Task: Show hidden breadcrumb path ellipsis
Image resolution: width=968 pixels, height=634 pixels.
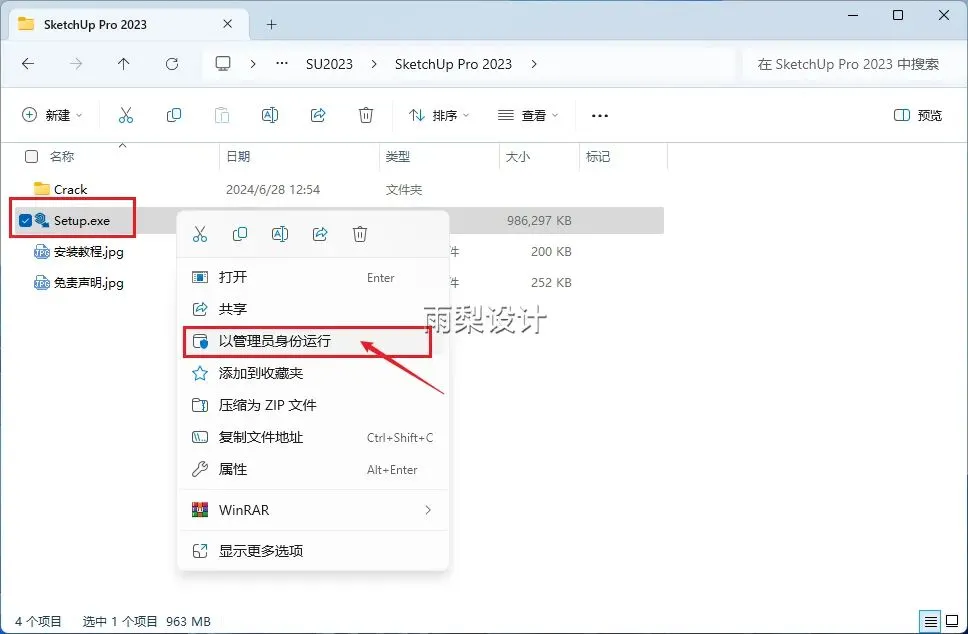Action: [282, 64]
